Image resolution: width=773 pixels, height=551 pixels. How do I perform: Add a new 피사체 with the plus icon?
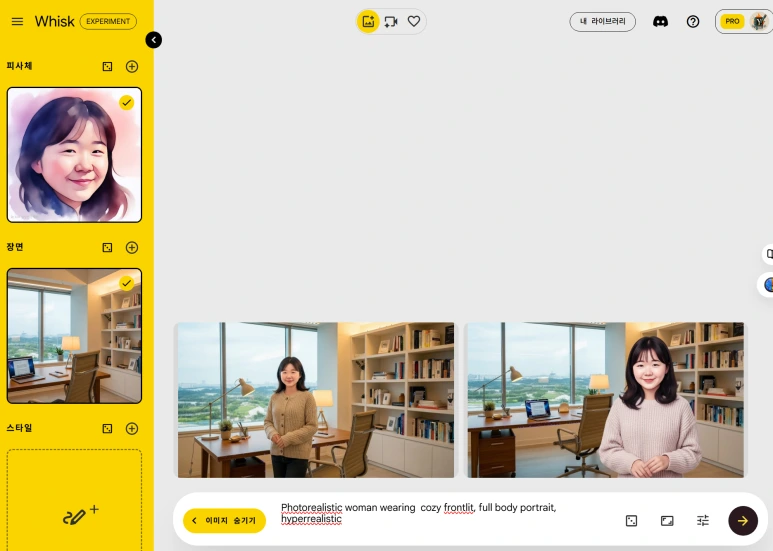point(132,67)
